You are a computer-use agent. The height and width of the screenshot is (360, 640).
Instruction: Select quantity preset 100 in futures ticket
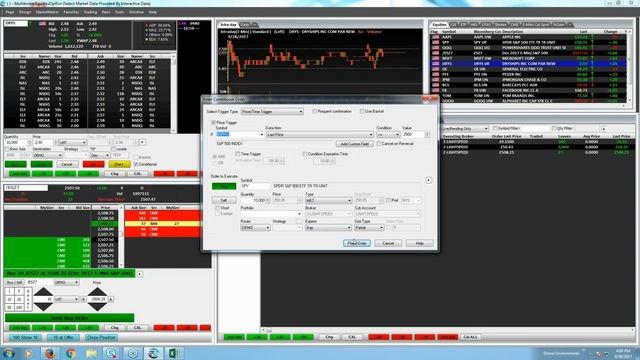coord(19,307)
